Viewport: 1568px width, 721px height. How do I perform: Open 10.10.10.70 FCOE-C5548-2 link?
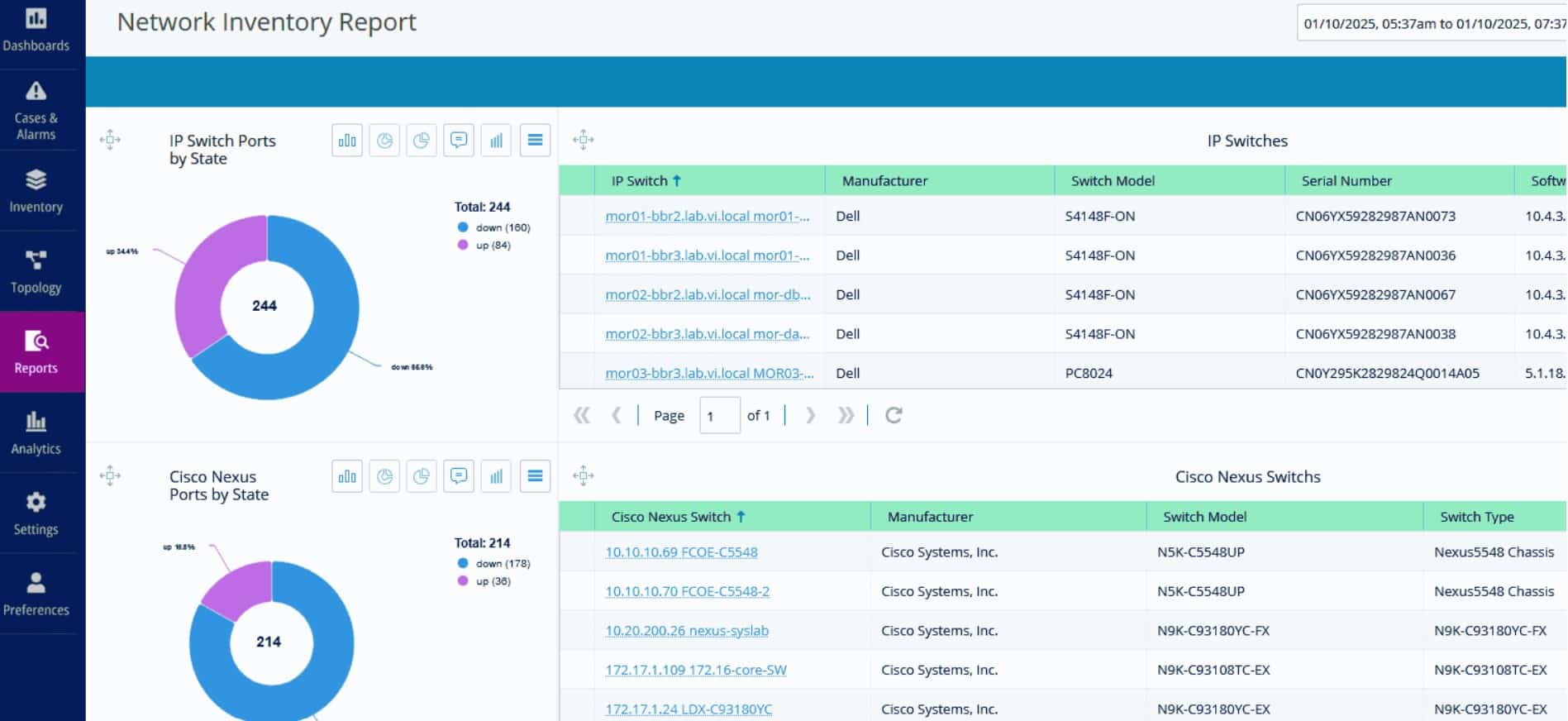pos(687,591)
